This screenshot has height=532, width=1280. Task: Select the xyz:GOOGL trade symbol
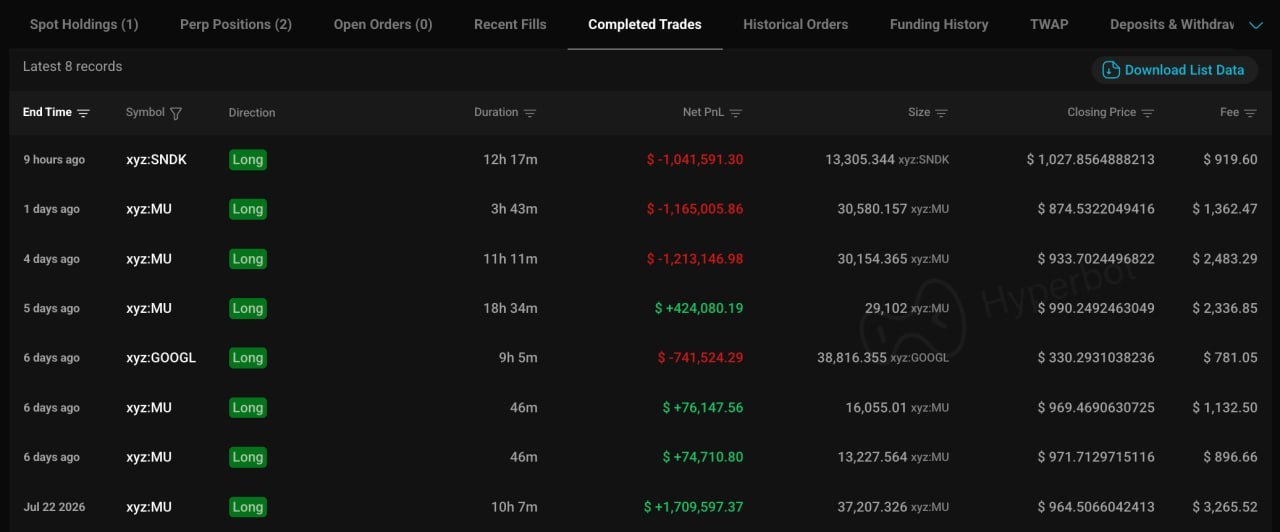tap(161, 358)
